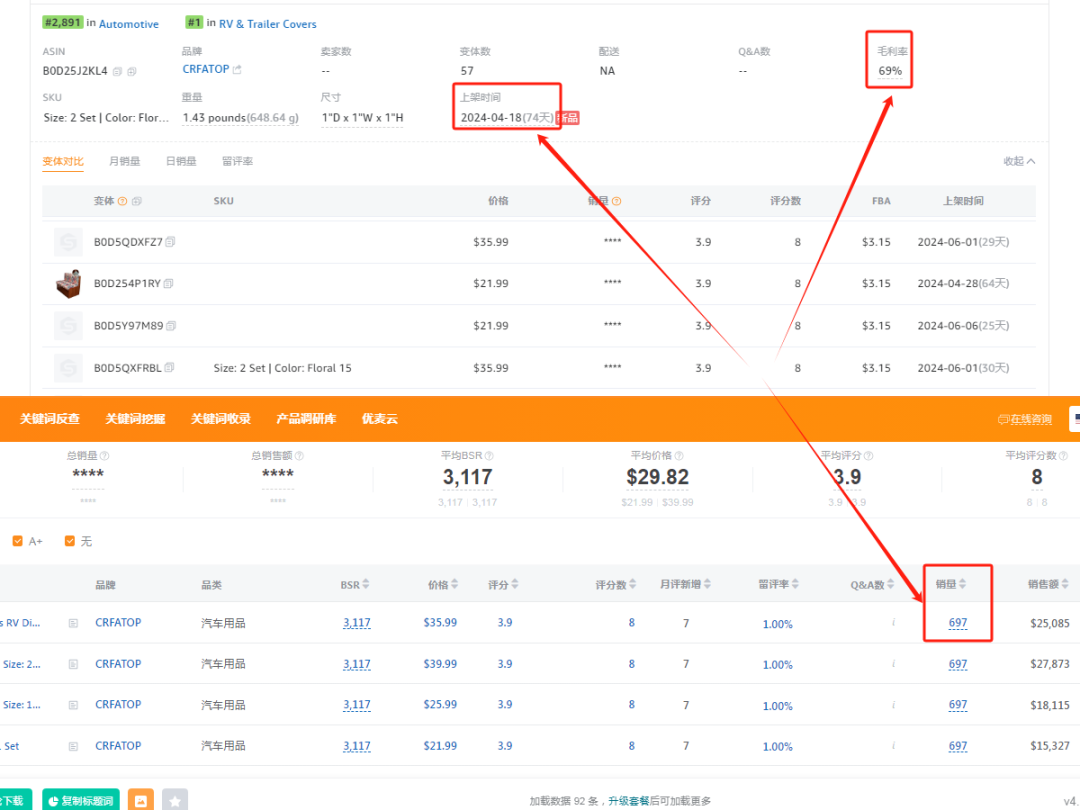The image size is (1080, 810).
Task: Open the CRFATOP brand link in the header
Action: [x=205, y=70]
